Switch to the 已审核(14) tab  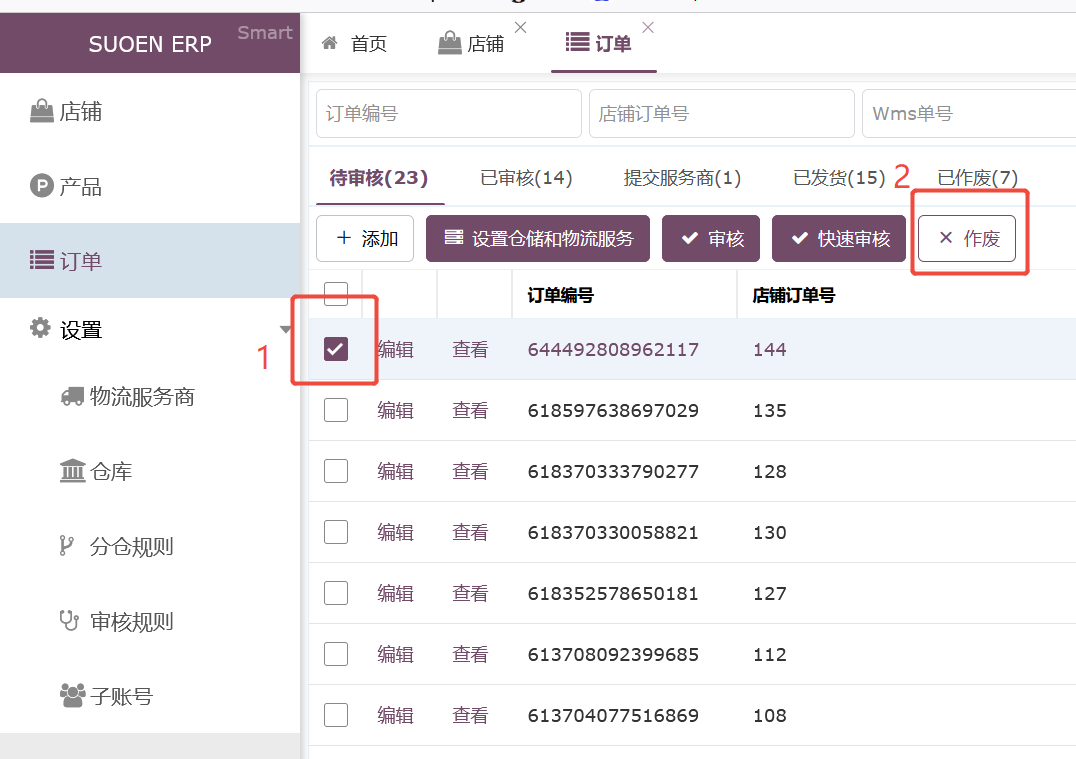(526, 178)
